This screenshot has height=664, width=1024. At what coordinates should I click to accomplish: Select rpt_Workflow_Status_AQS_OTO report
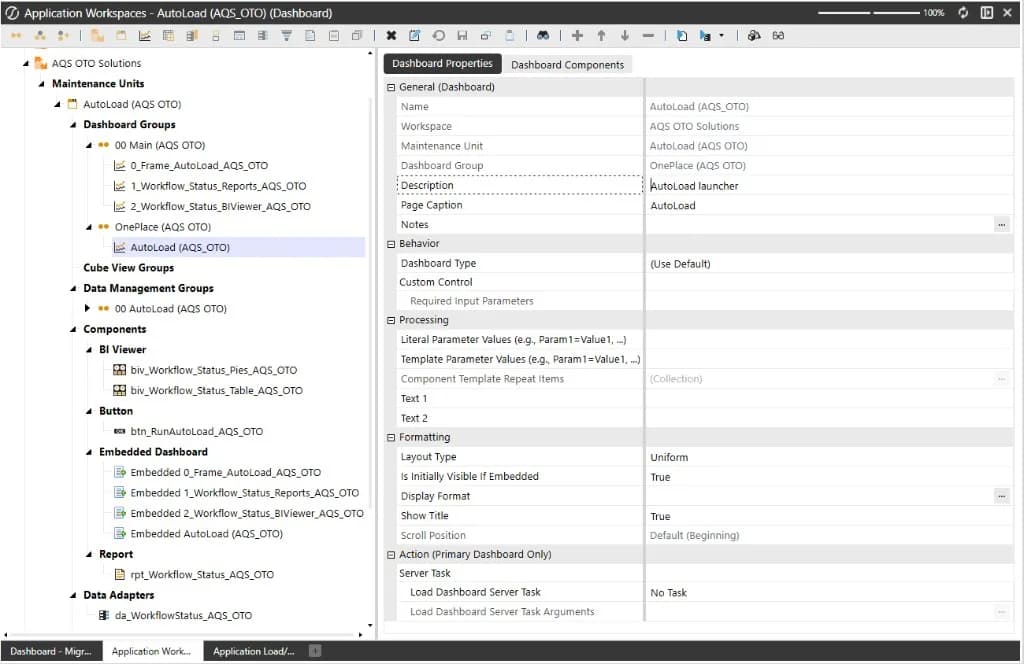[x=202, y=575]
